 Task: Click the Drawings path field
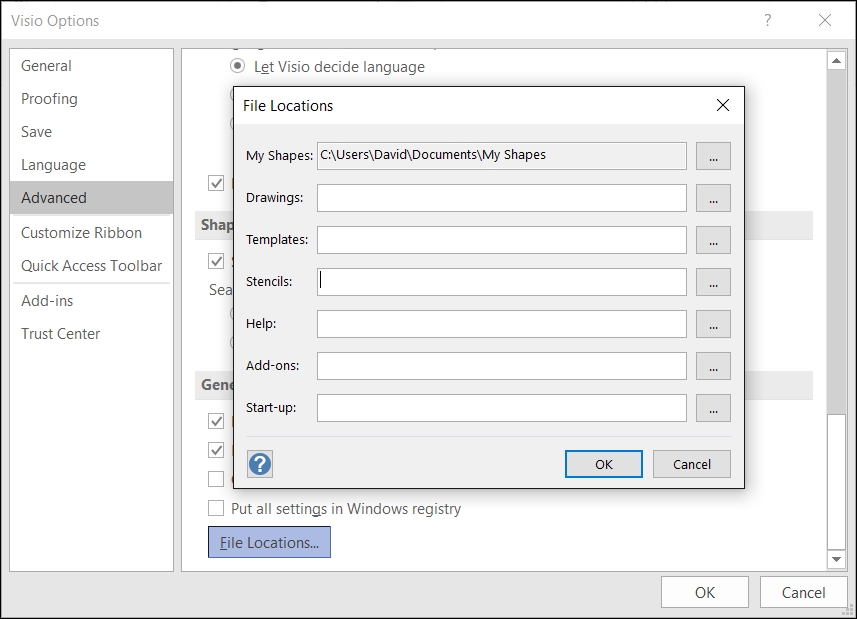click(x=502, y=198)
